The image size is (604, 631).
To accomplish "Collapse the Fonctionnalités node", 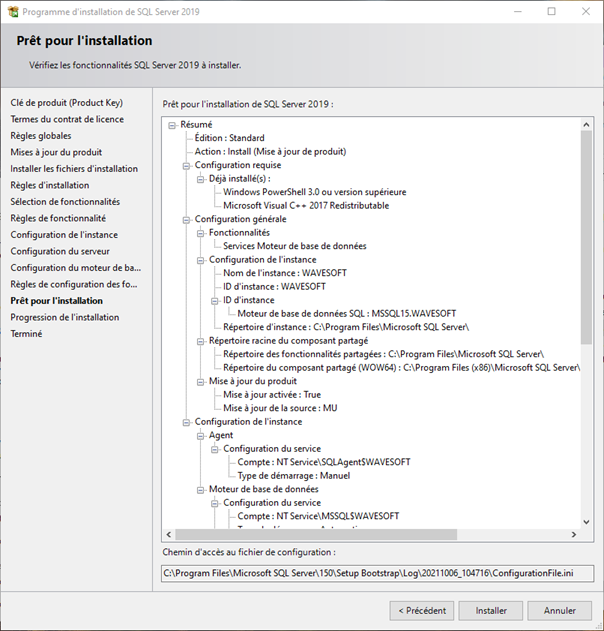I will [x=200, y=233].
